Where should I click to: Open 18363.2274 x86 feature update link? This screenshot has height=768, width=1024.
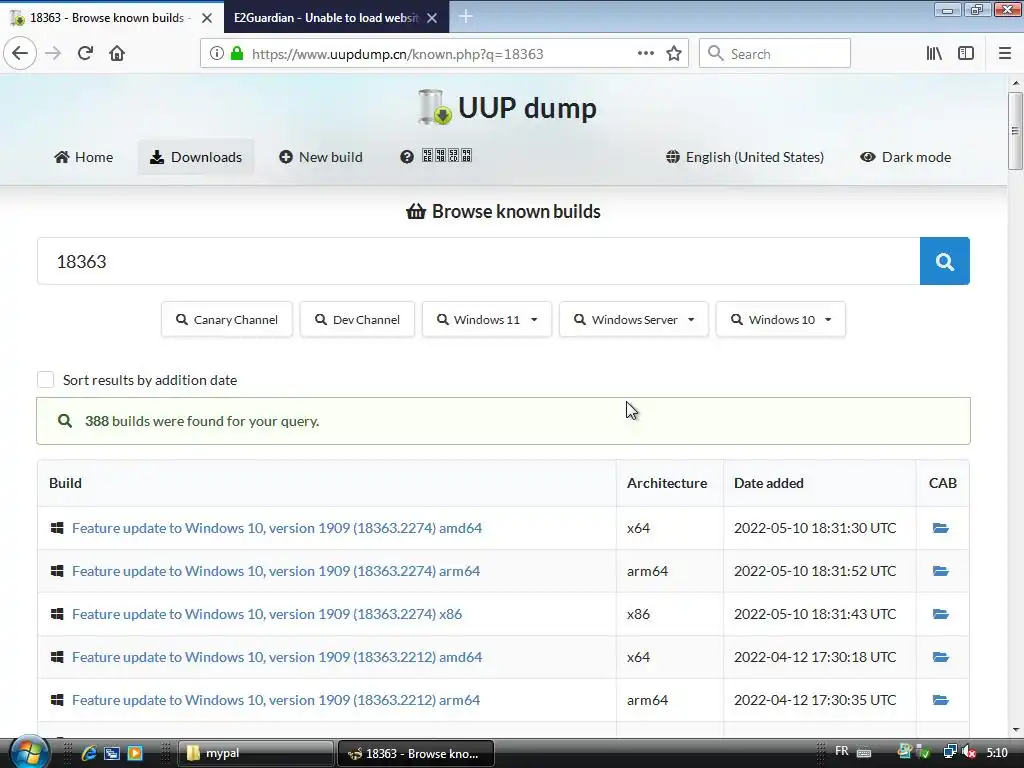pyautogui.click(x=266, y=614)
